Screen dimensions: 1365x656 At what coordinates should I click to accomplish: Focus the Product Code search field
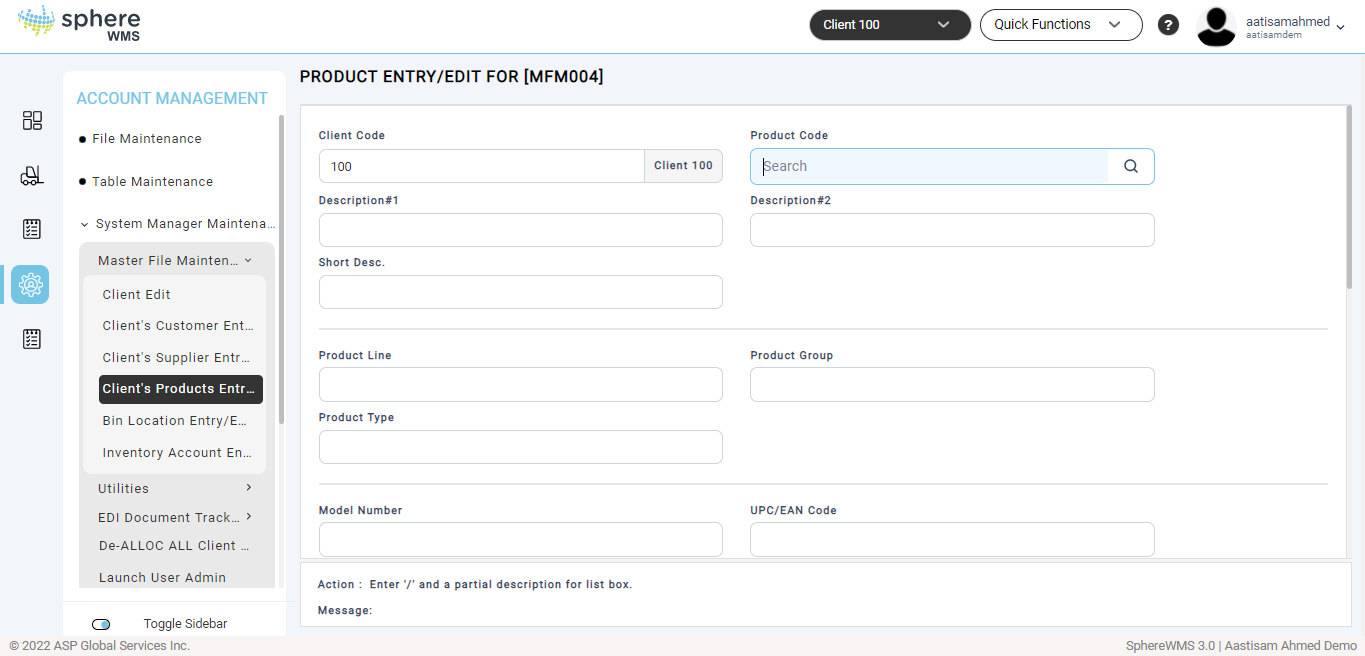coord(930,167)
